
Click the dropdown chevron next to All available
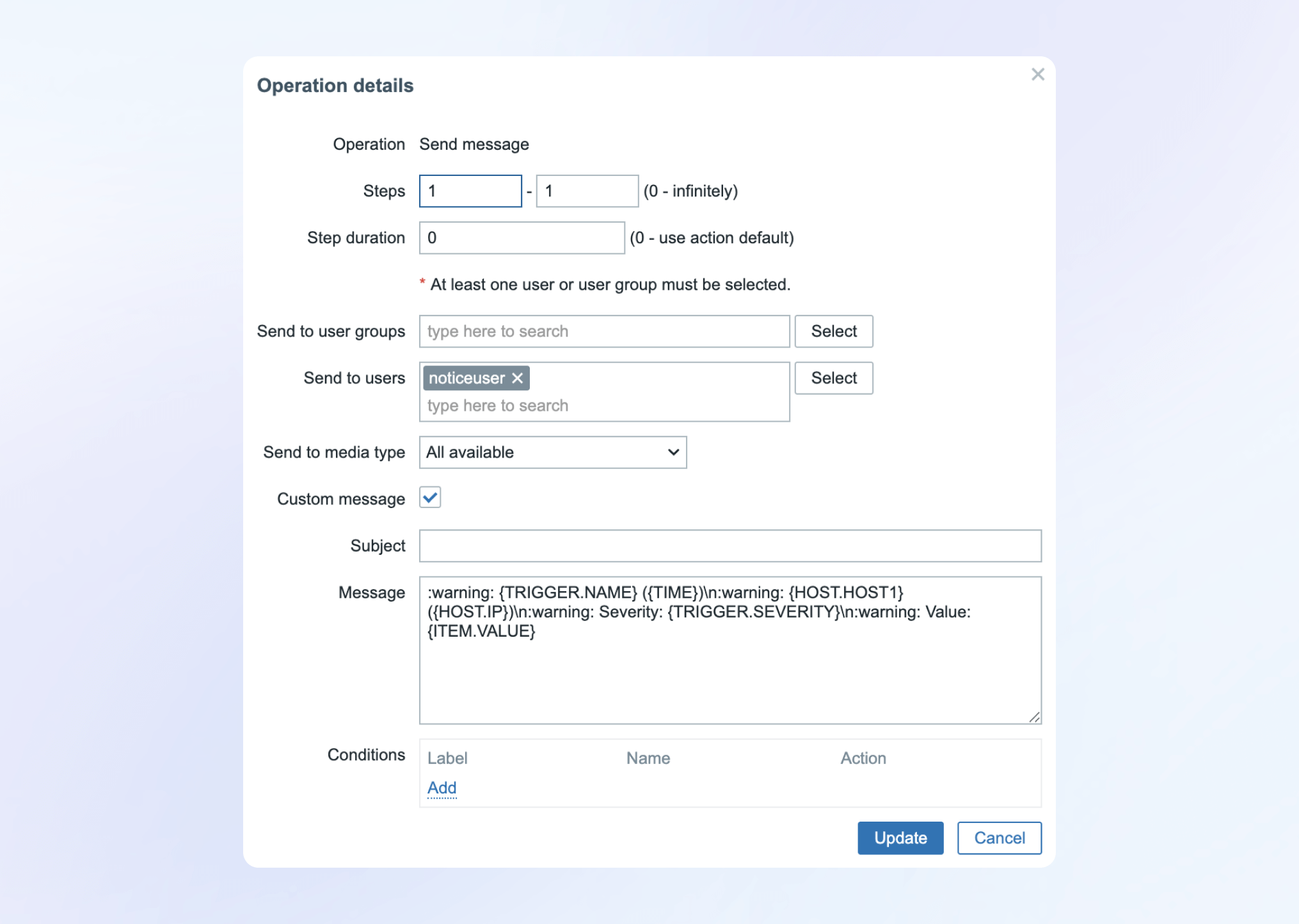point(673,452)
